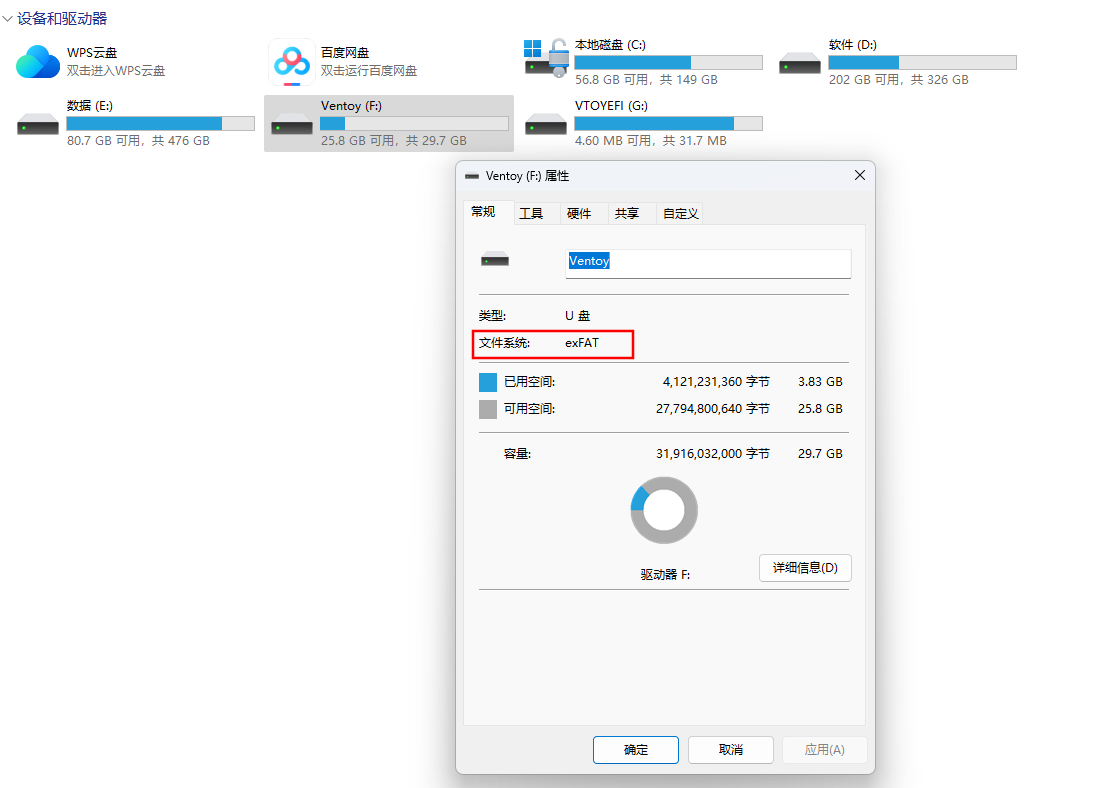Collapse the 设备和驱动器 section

[8, 19]
